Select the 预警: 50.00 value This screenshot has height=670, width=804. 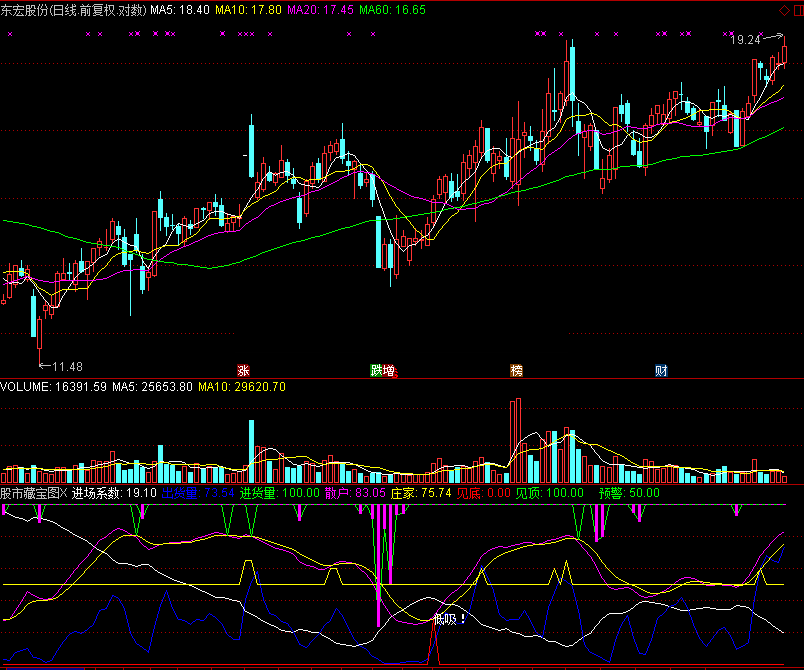click(x=629, y=493)
